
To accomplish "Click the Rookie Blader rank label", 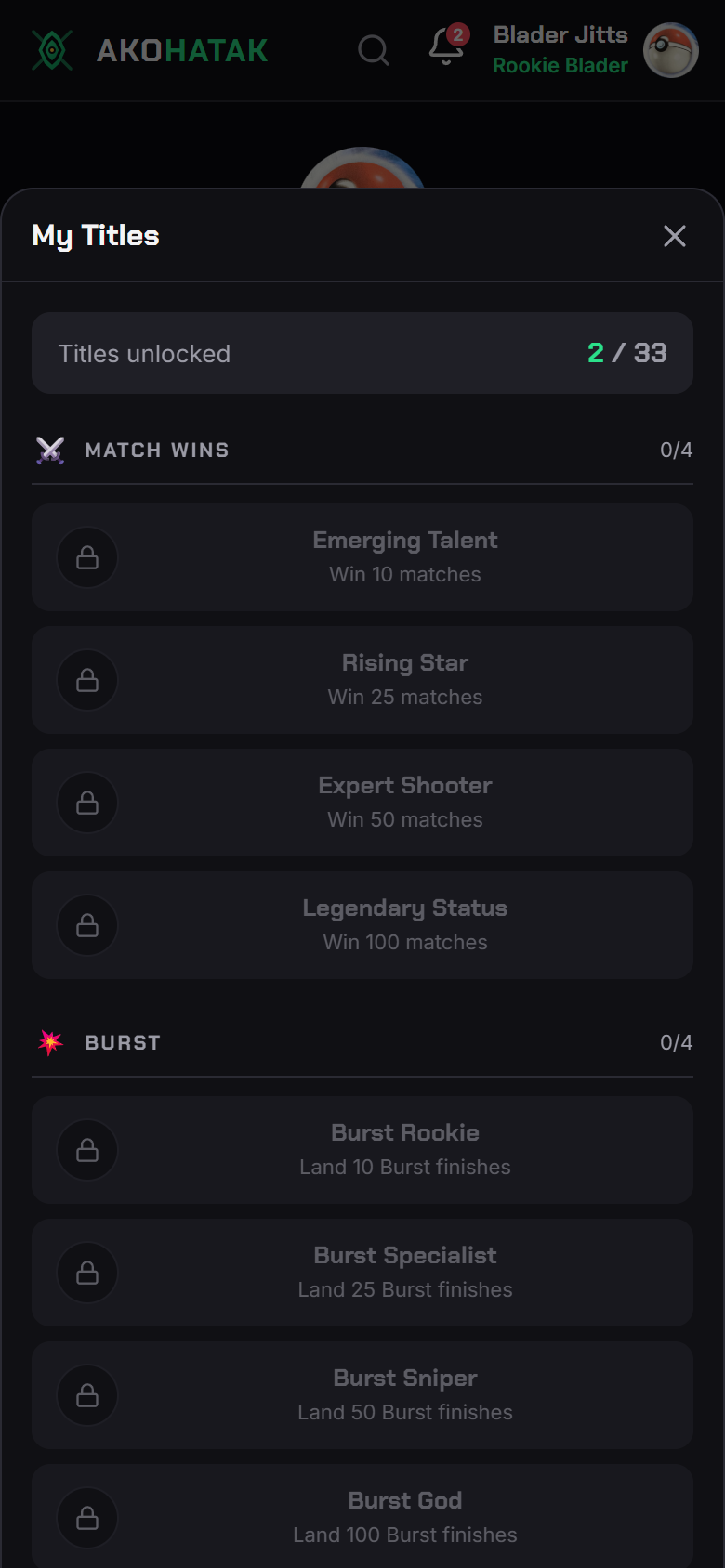I will coord(560,66).
